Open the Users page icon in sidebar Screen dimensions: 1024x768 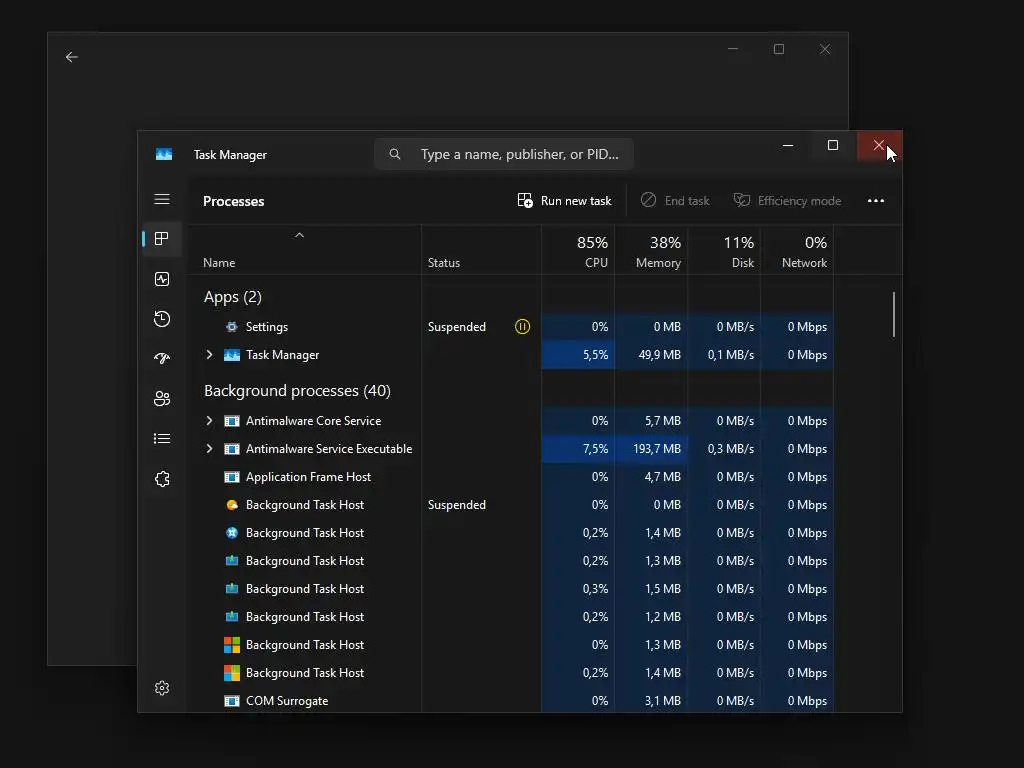(162, 398)
